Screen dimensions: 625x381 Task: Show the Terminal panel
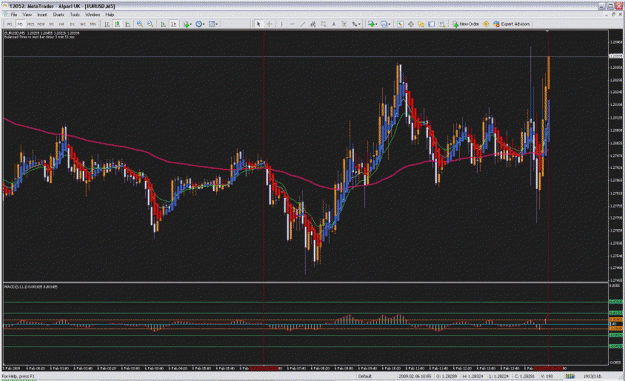(x=431, y=24)
